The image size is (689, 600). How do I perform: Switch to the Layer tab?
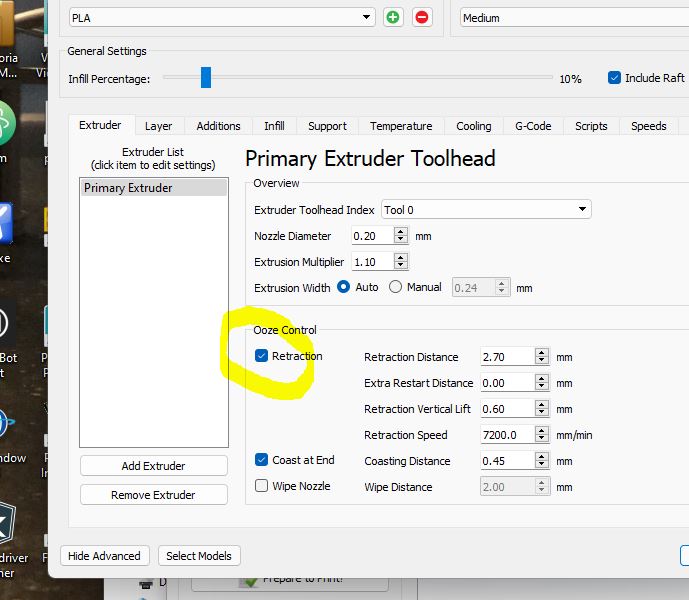(x=159, y=126)
